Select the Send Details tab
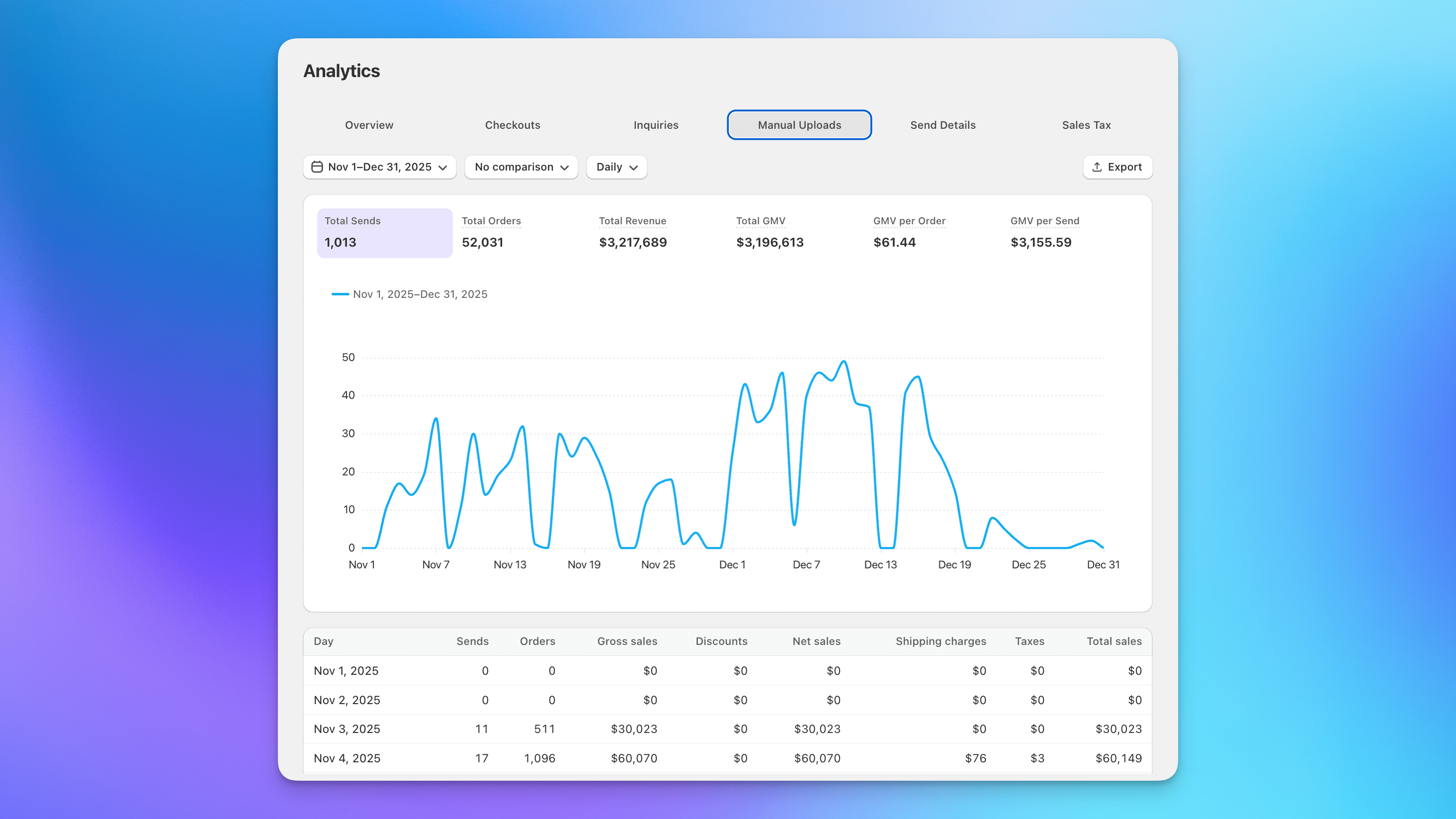Viewport: 1456px width, 819px height. click(x=942, y=125)
